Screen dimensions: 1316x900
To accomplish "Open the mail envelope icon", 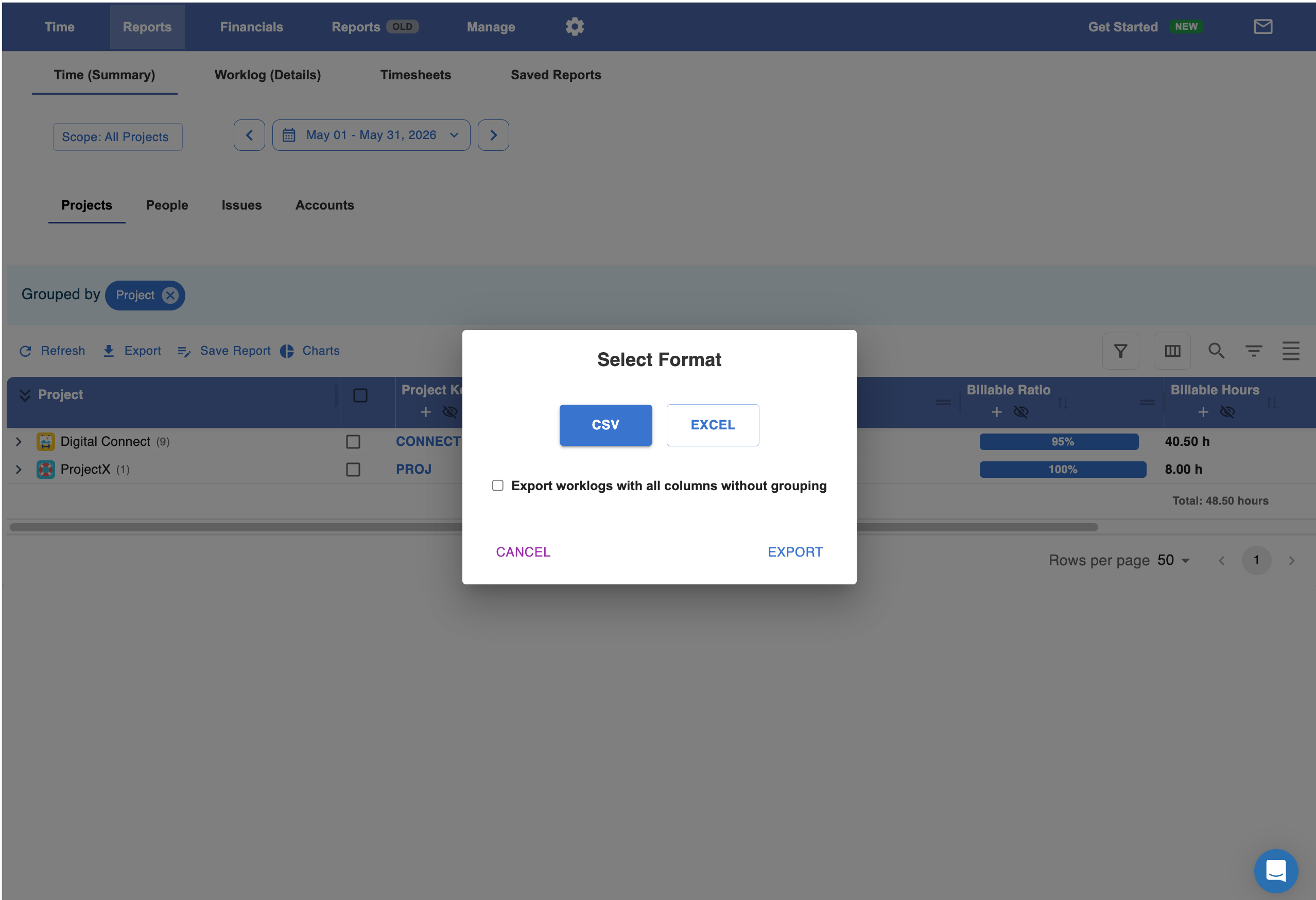I will pyautogui.click(x=1263, y=27).
